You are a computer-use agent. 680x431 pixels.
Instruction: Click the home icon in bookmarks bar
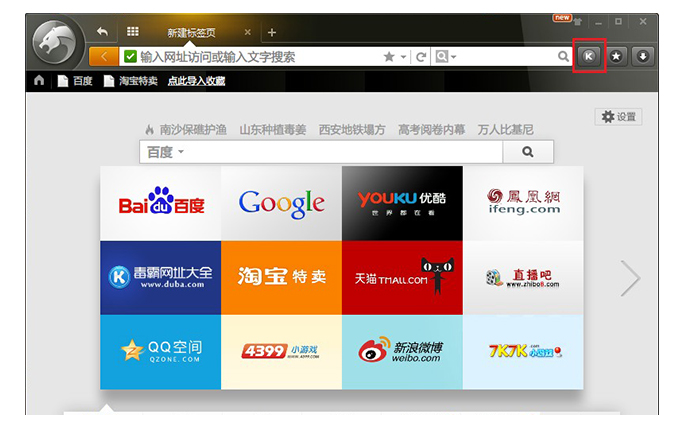(39, 80)
